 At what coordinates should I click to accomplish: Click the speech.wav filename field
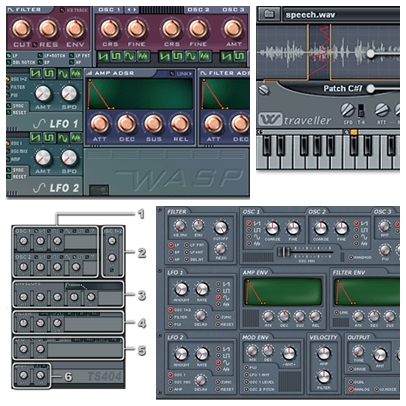(x=341, y=15)
